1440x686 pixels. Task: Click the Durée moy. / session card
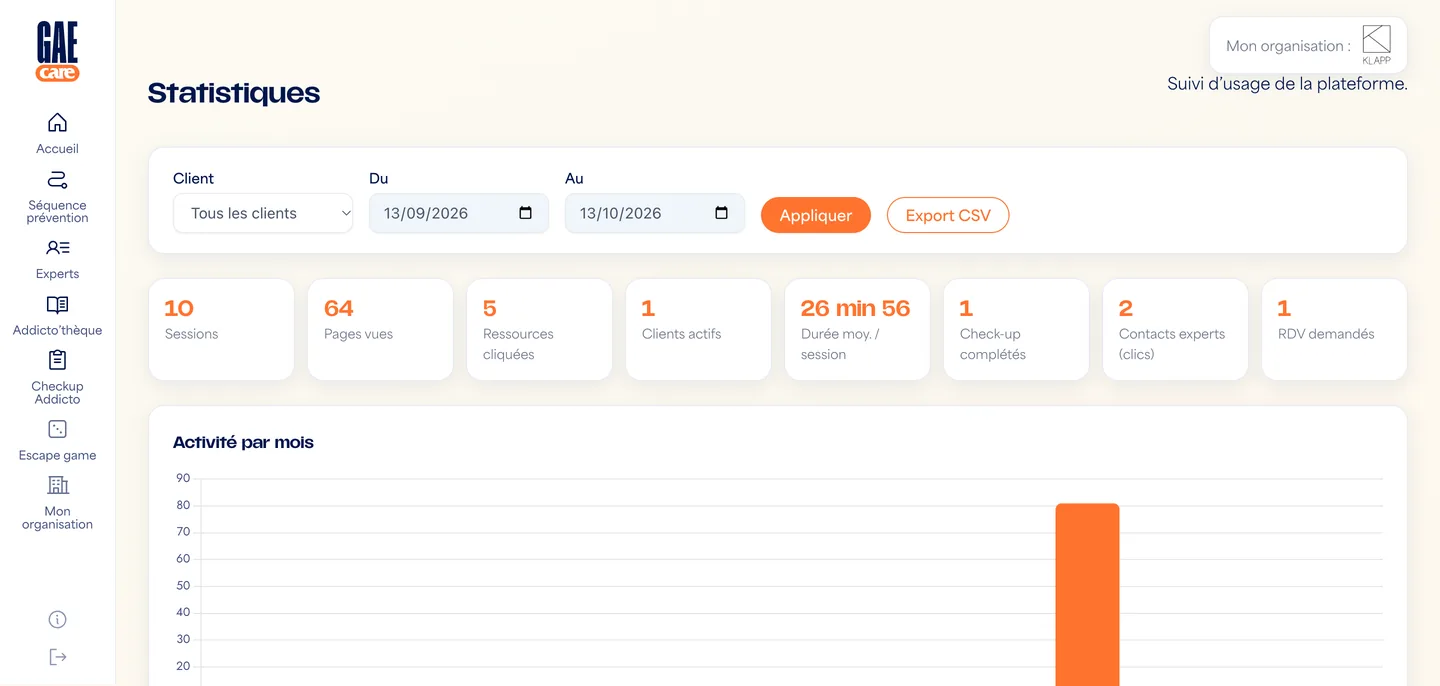tap(857, 329)
